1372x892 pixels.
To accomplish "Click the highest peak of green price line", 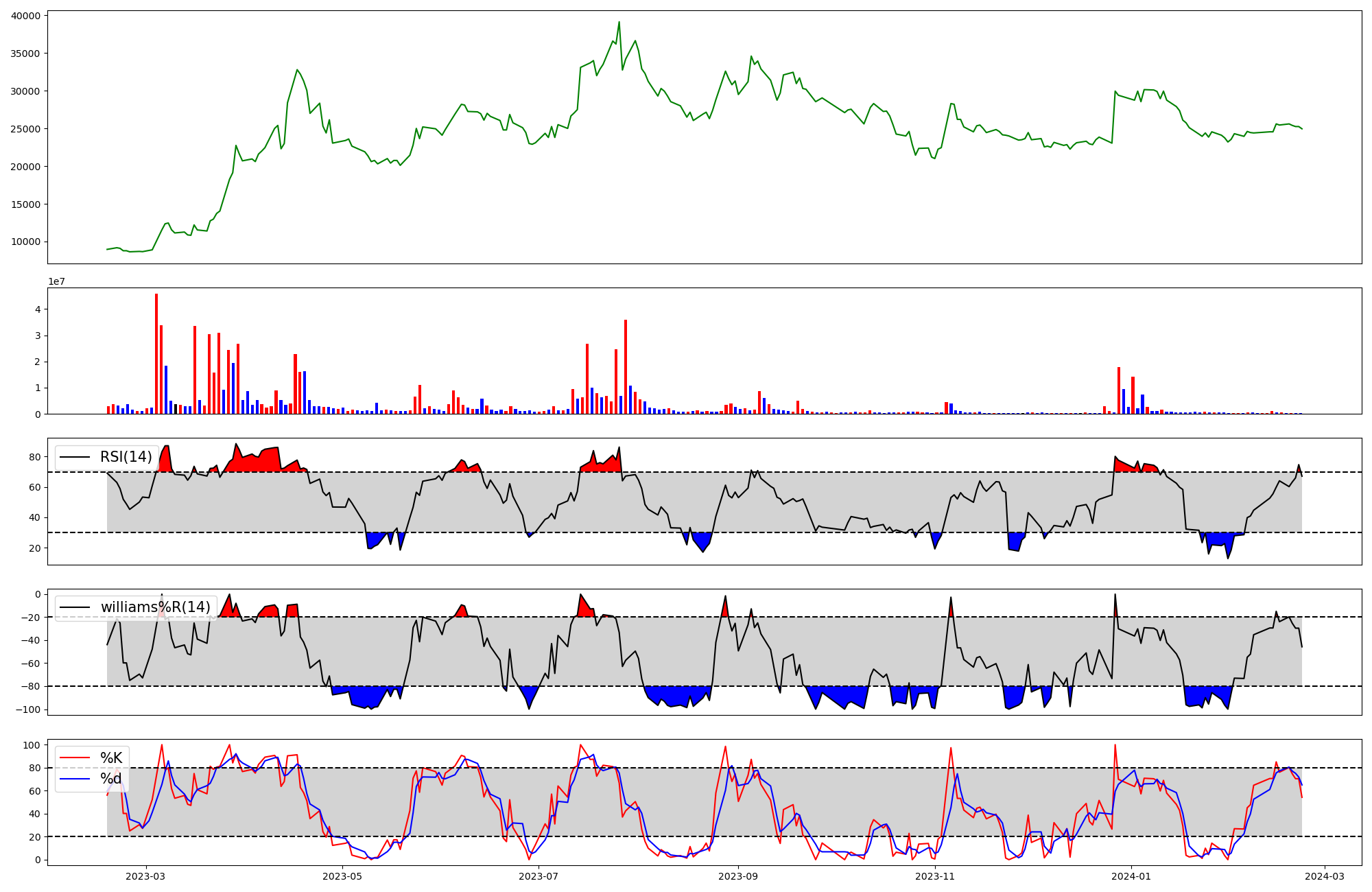I will [619, 23].
